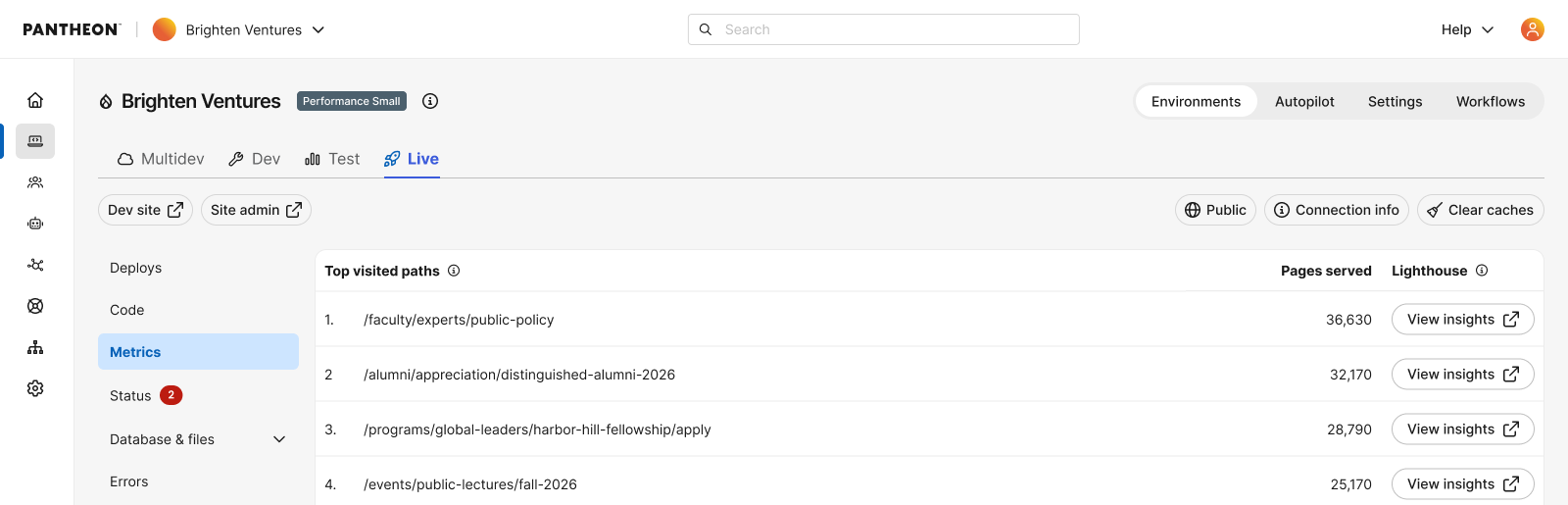Select the Autopilot tab
Viewport: 1568px width, 505px height.
[1304, 102]
